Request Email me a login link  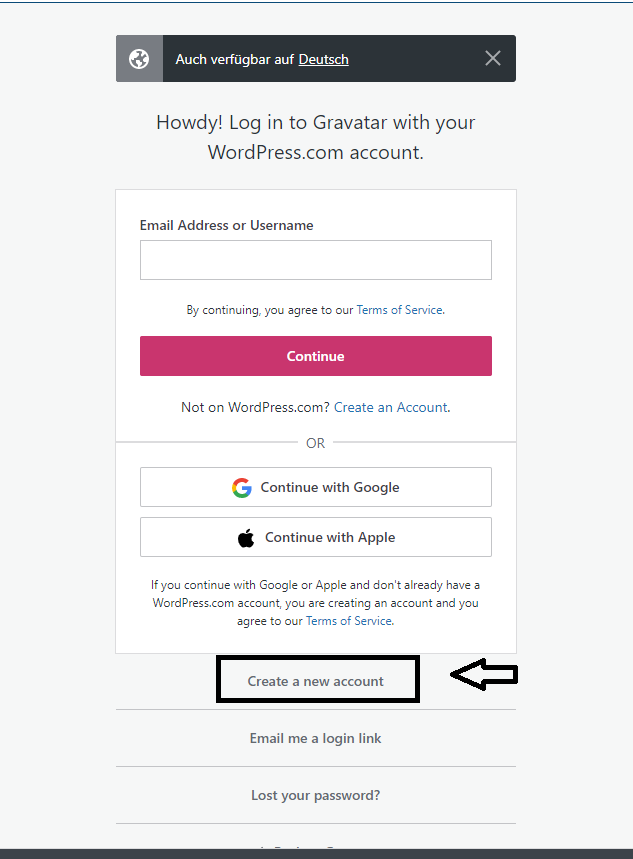tap(315, 738)
